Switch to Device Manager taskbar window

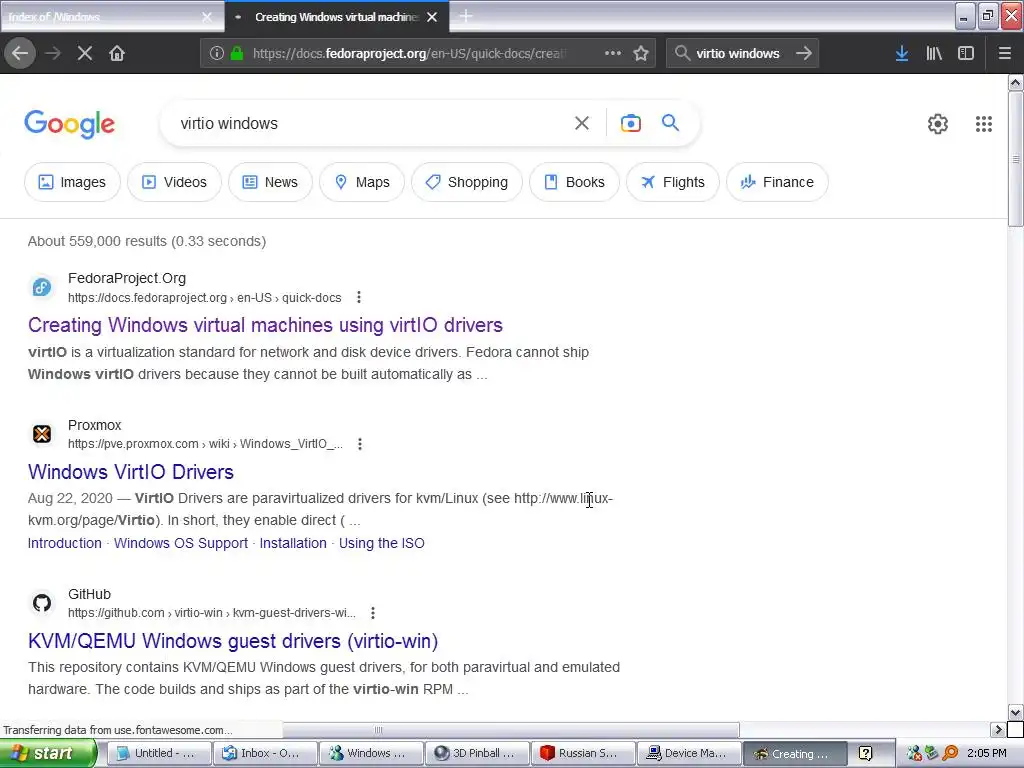click(690, 753)
